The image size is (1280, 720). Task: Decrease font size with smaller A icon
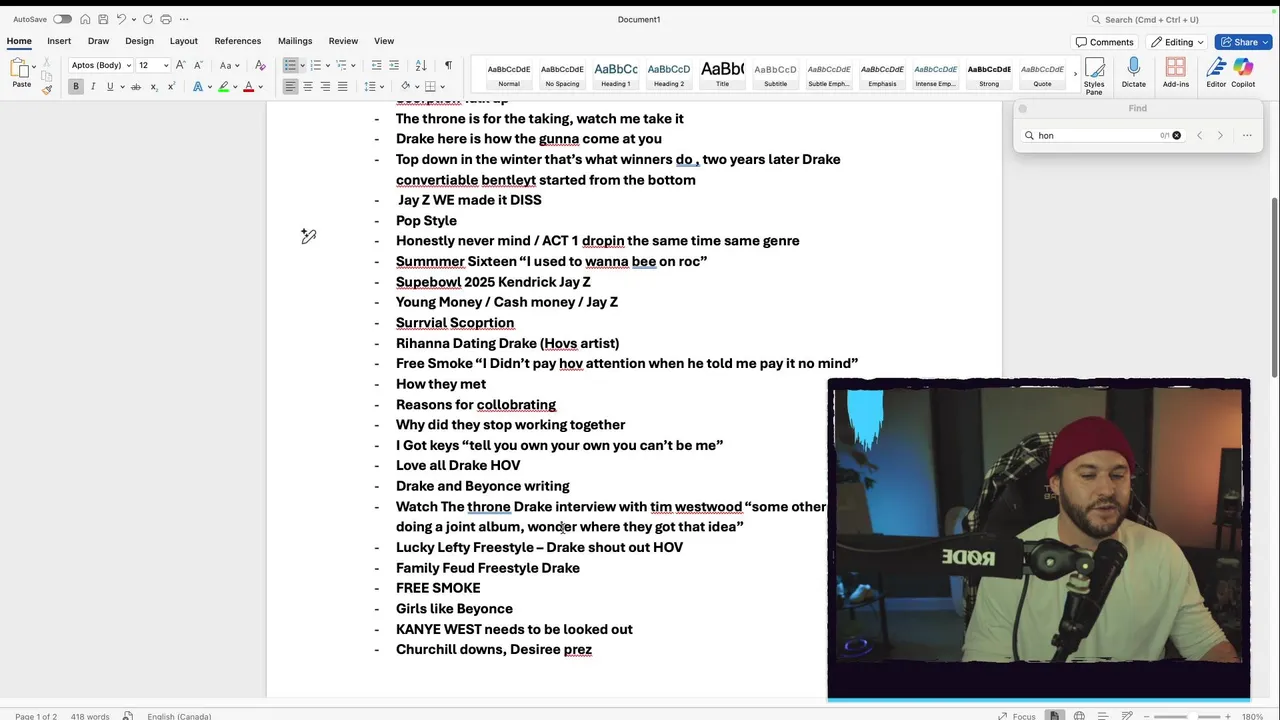(197, 65)
